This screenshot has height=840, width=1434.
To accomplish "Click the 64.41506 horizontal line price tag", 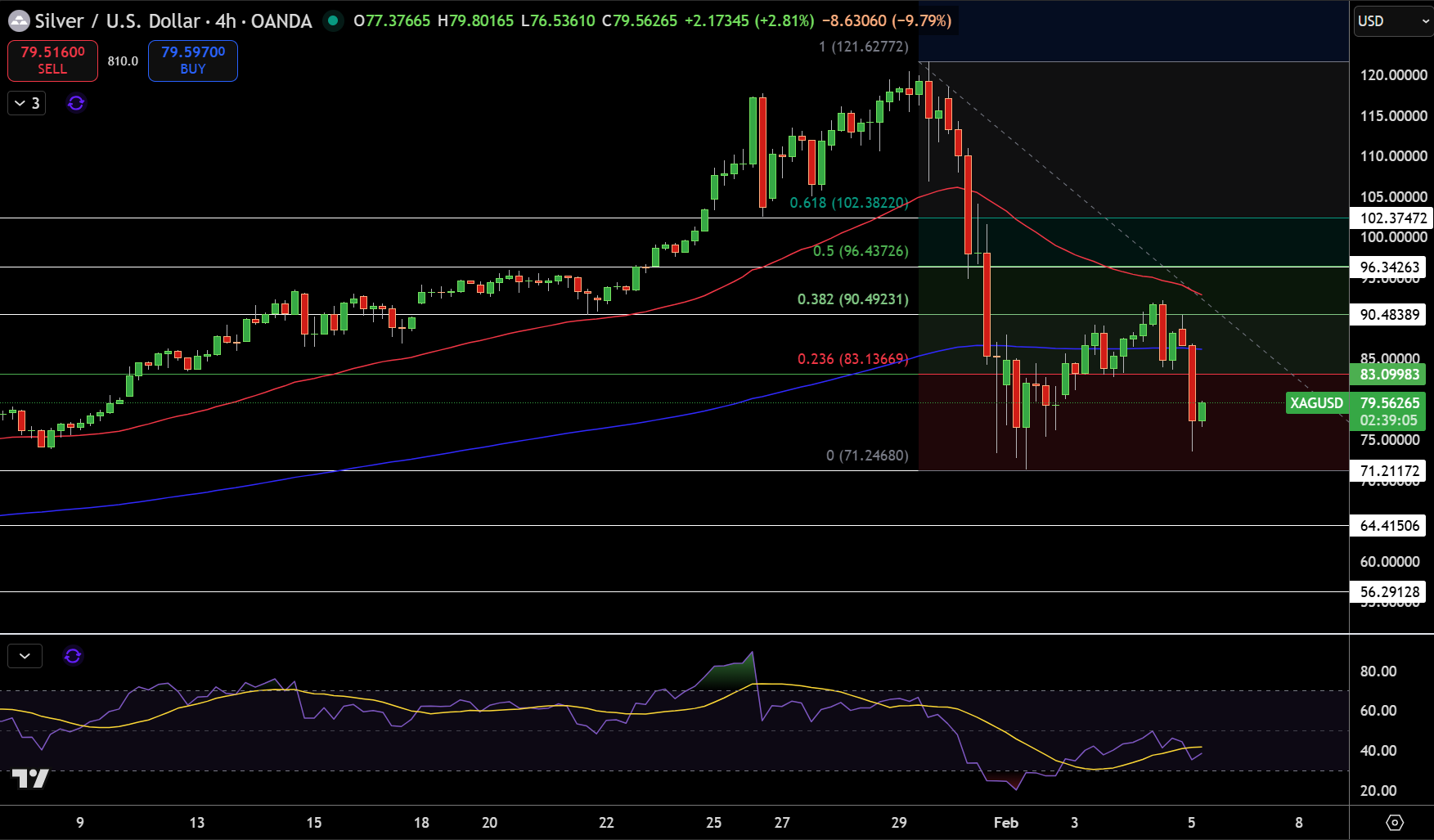I will point(1389,526).
